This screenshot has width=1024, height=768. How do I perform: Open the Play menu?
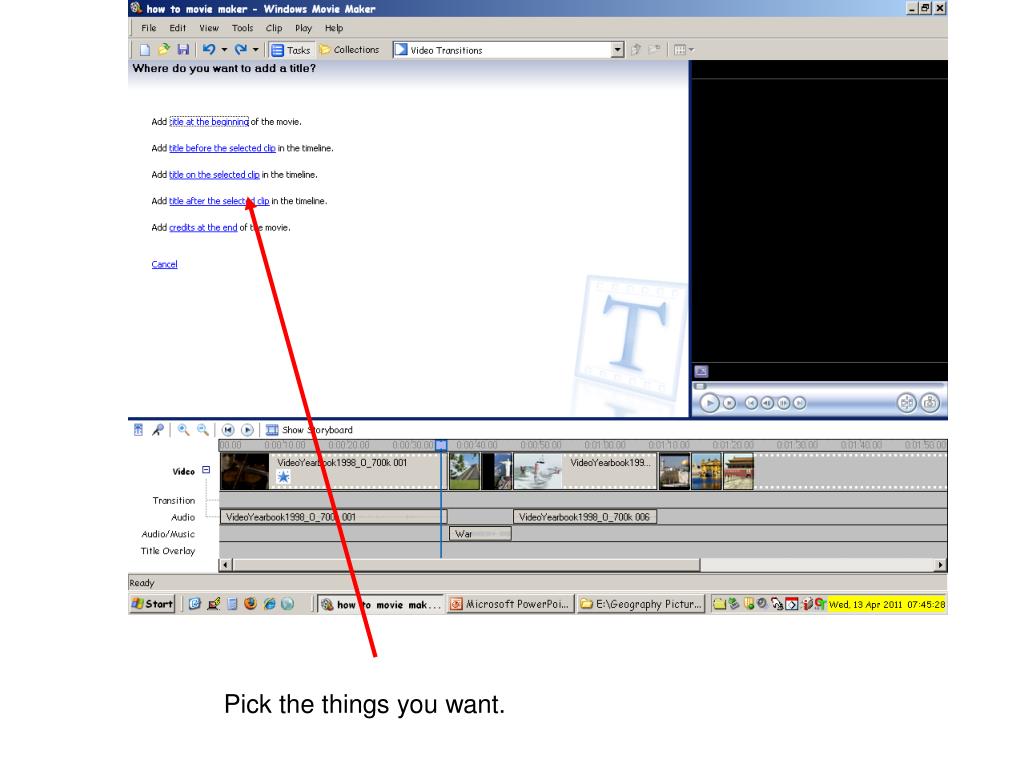(x=304, y=28)
